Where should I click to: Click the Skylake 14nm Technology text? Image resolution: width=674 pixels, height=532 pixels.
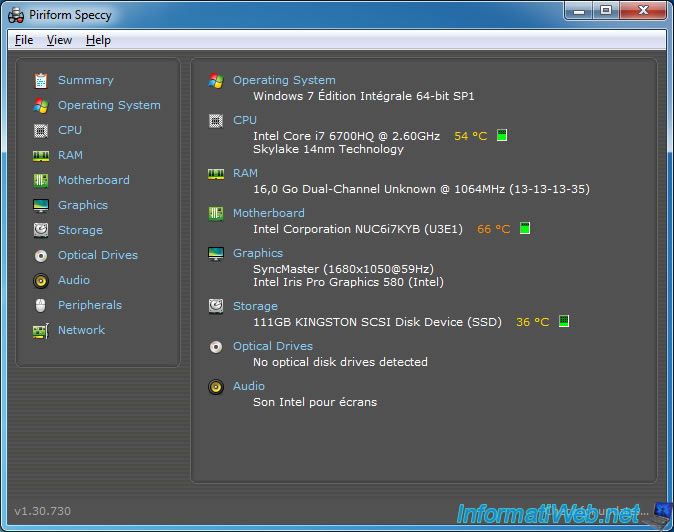[328, 149]
